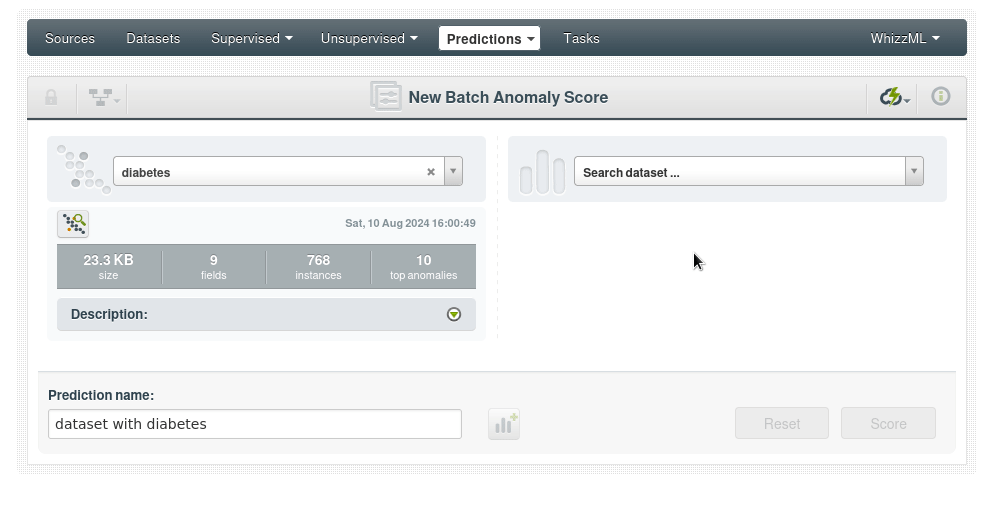Open the workflow hierarchy icon menu
This screenshot has width=990, height=513.
(103, 97)
